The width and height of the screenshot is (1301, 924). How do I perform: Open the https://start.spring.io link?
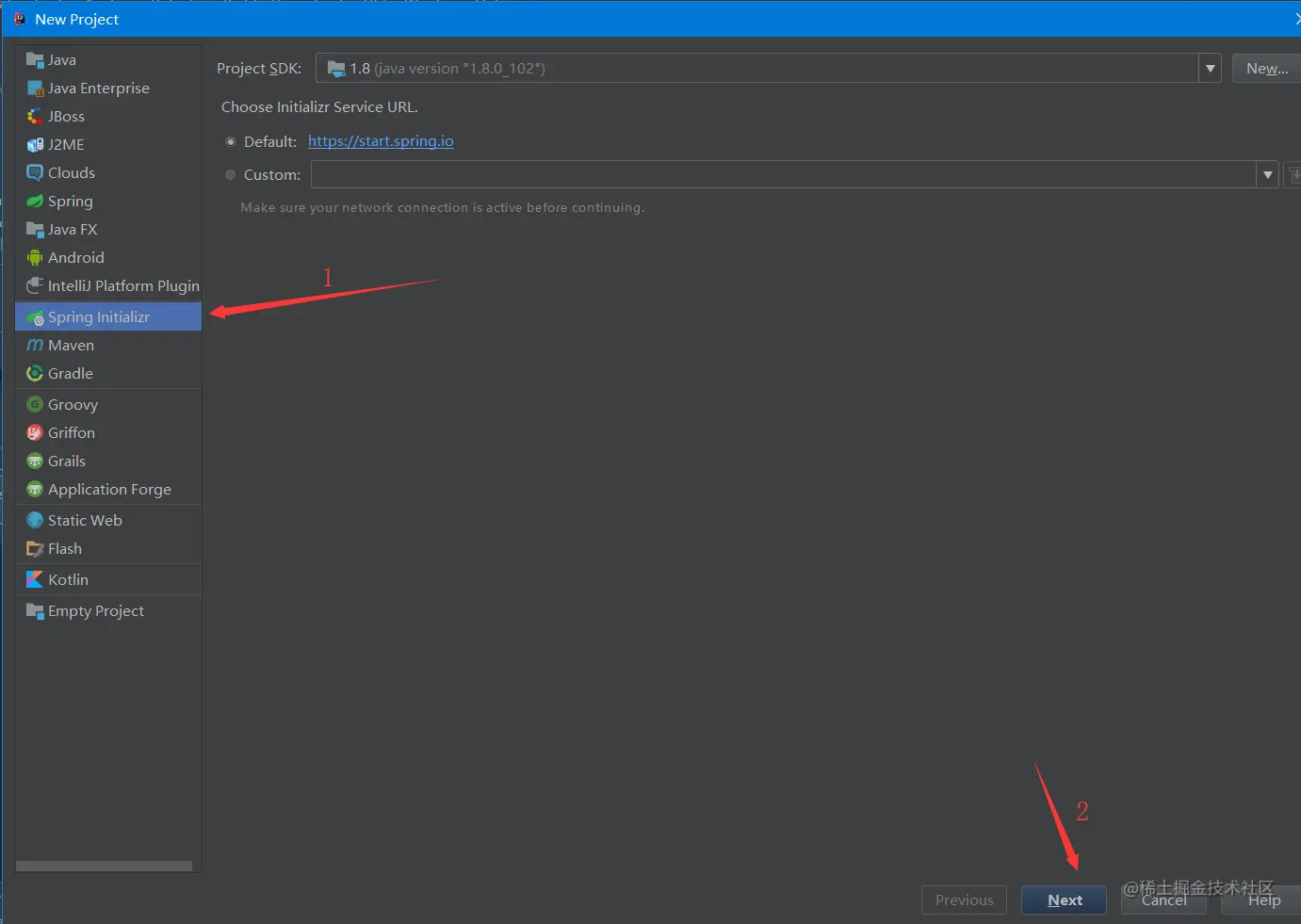[x=381, y=141]
